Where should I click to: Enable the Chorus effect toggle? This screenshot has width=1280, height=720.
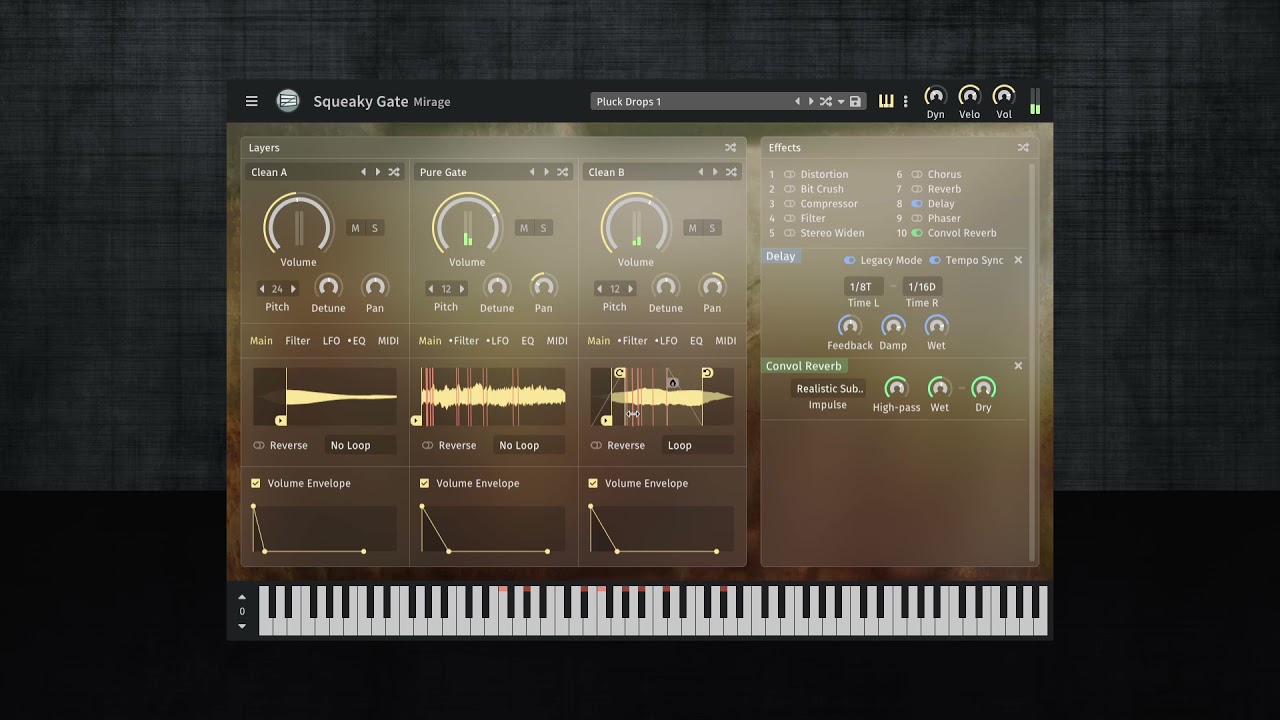pyautogui.click(x=917, y=174)
